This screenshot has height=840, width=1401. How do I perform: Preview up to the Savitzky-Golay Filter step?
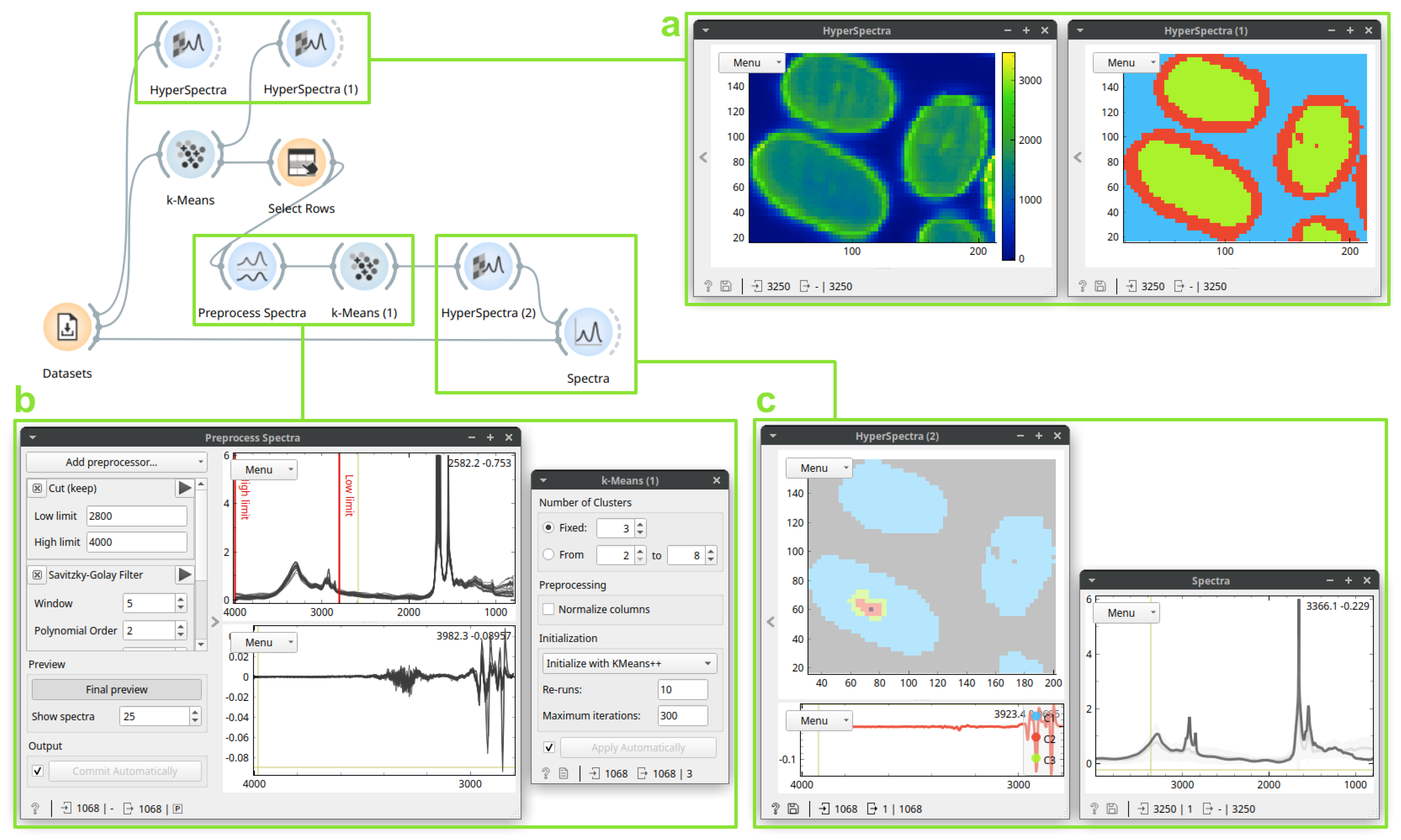click(x=185, y=574)
